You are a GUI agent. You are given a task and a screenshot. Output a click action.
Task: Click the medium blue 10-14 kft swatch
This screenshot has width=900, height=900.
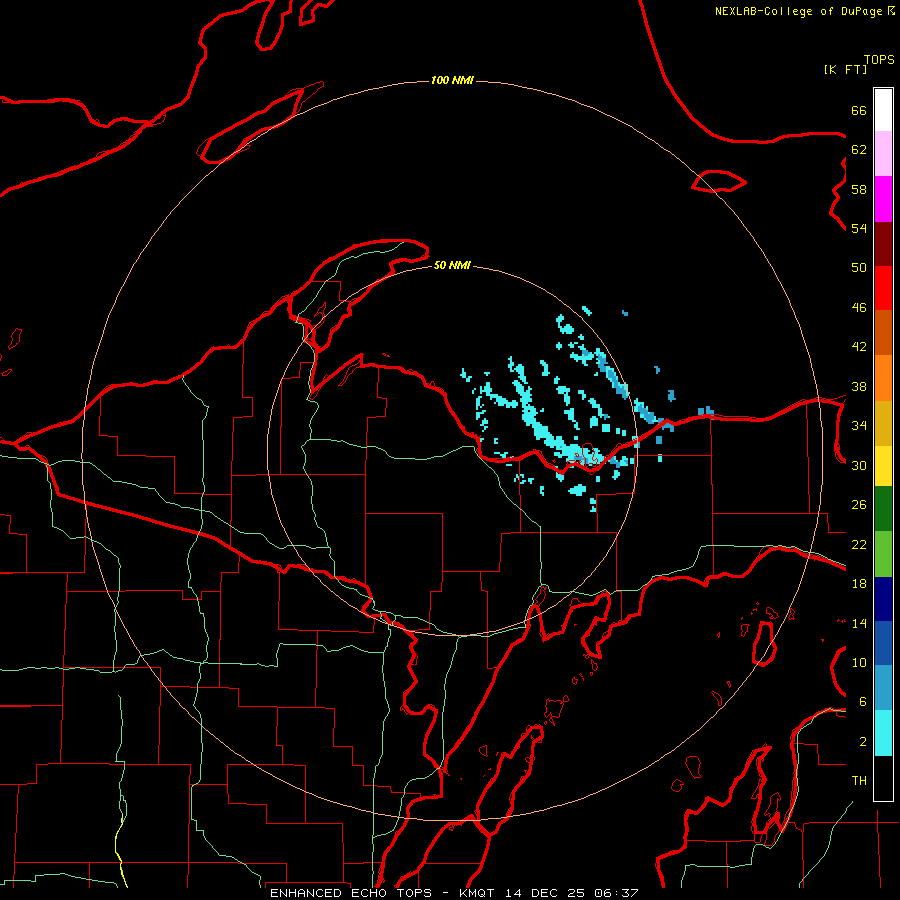pyautogui.click(x=883, y=643)
